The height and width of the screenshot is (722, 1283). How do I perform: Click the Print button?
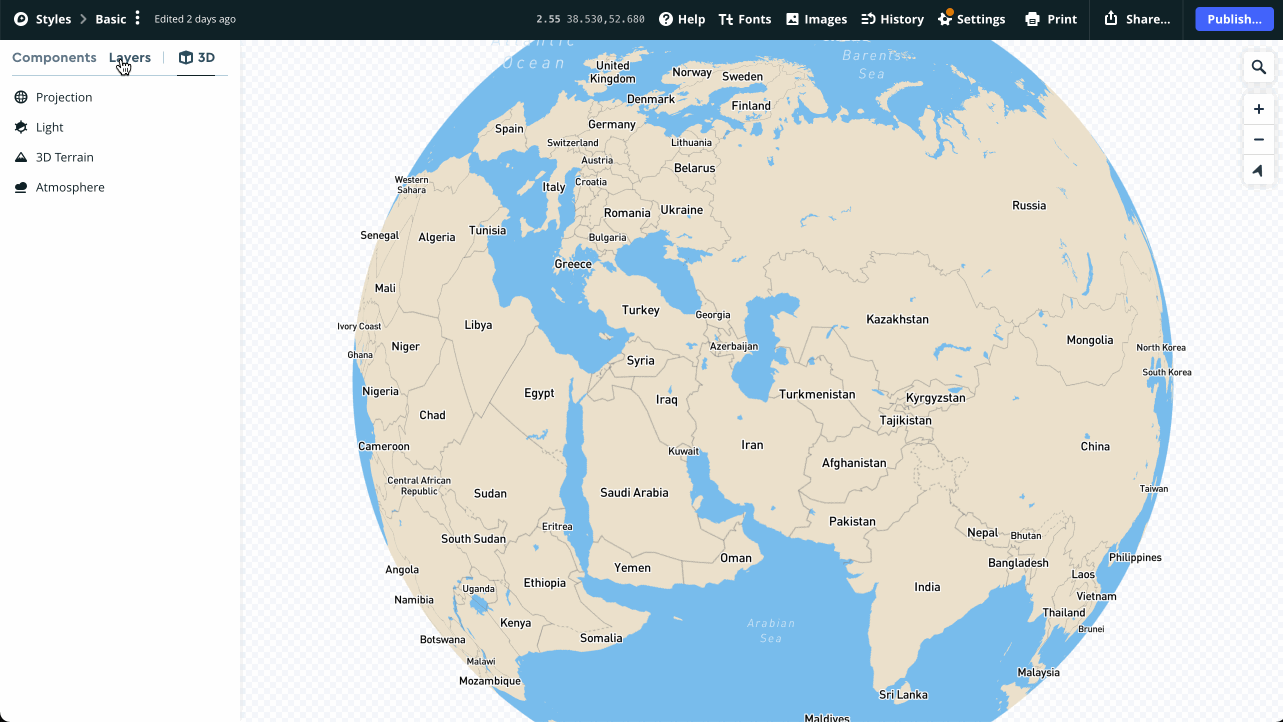coord(1051,19)
